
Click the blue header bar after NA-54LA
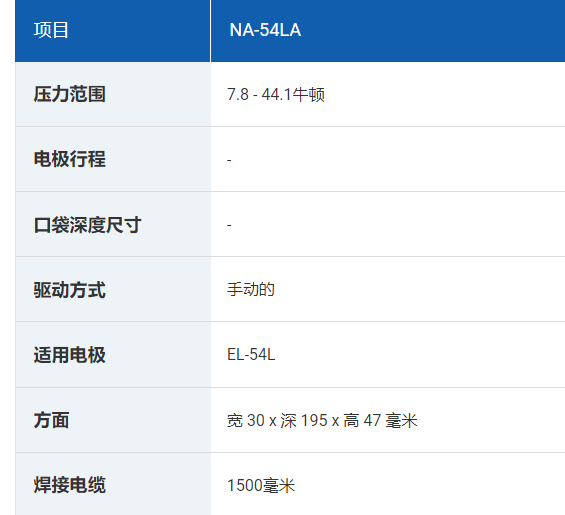tap(432, 31)
